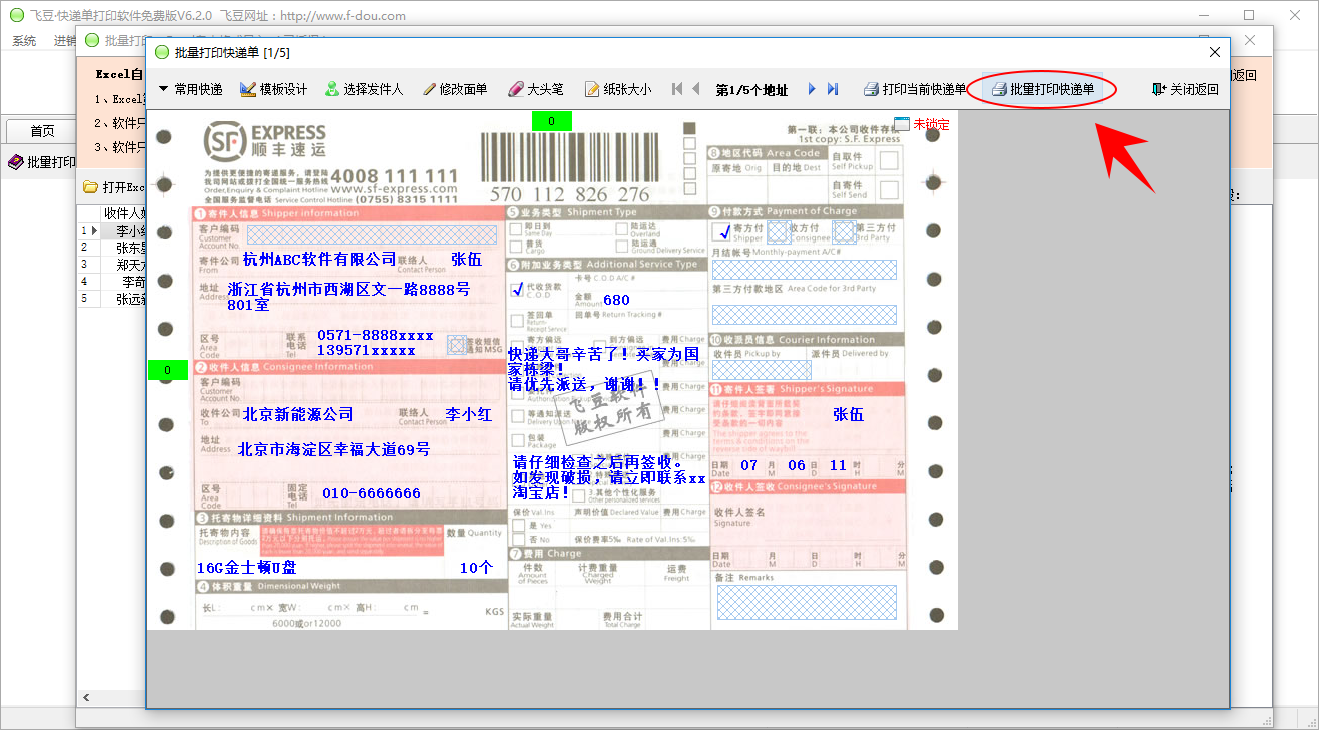Go to the previous address
1319x730 pixels.
click(x=696, y=89)
